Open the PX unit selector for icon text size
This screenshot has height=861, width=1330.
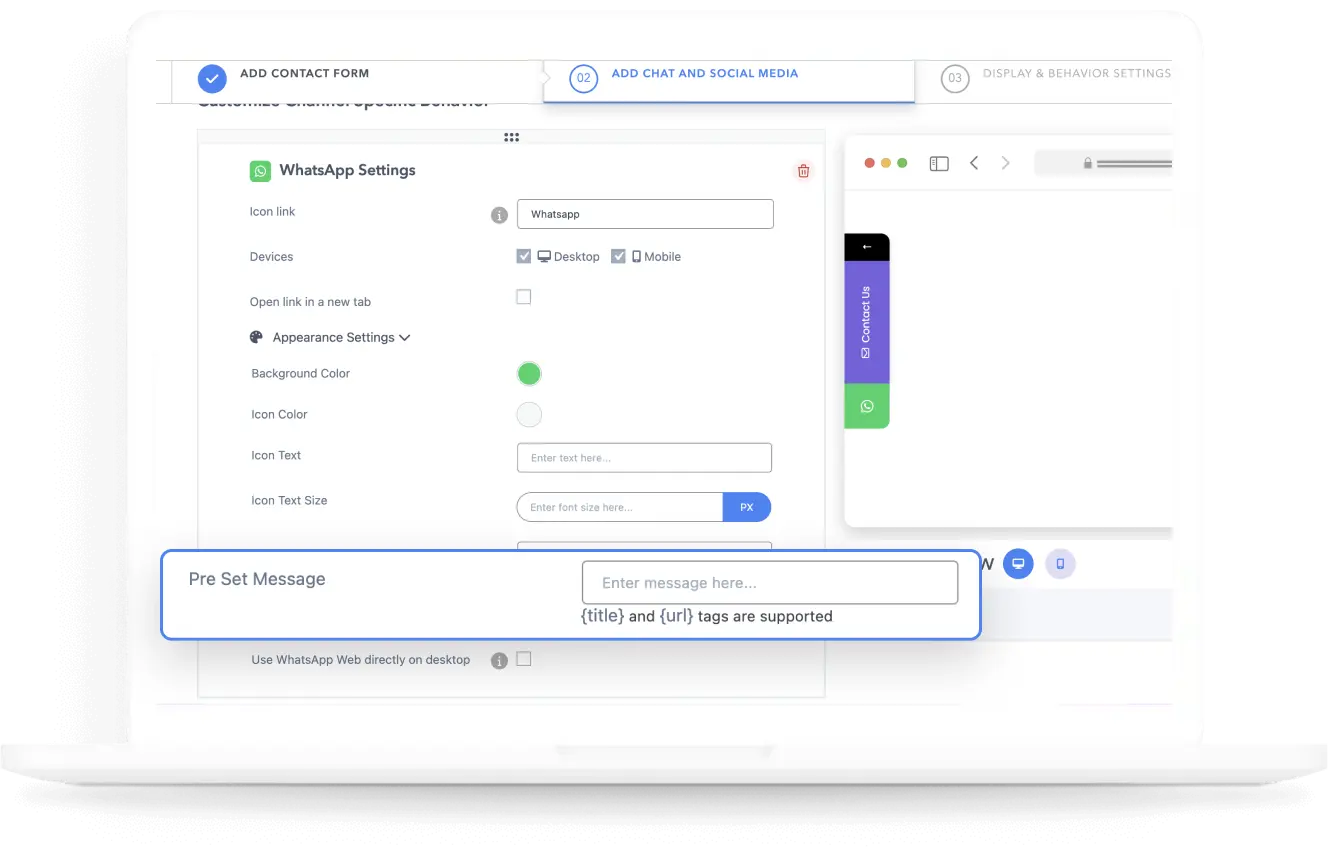[747, 507]
